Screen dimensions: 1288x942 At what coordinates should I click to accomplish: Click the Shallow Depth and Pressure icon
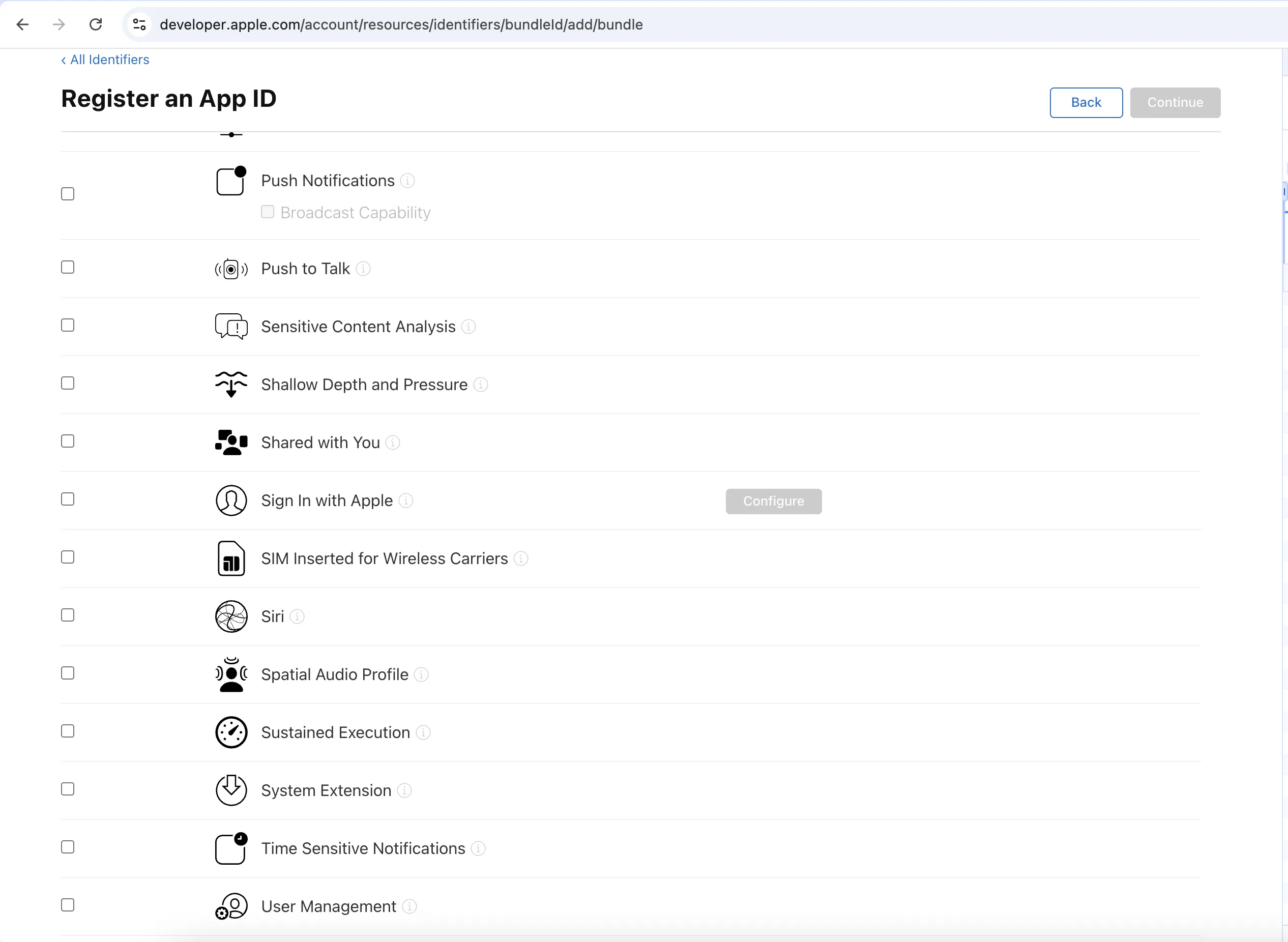tap(231, 385)
